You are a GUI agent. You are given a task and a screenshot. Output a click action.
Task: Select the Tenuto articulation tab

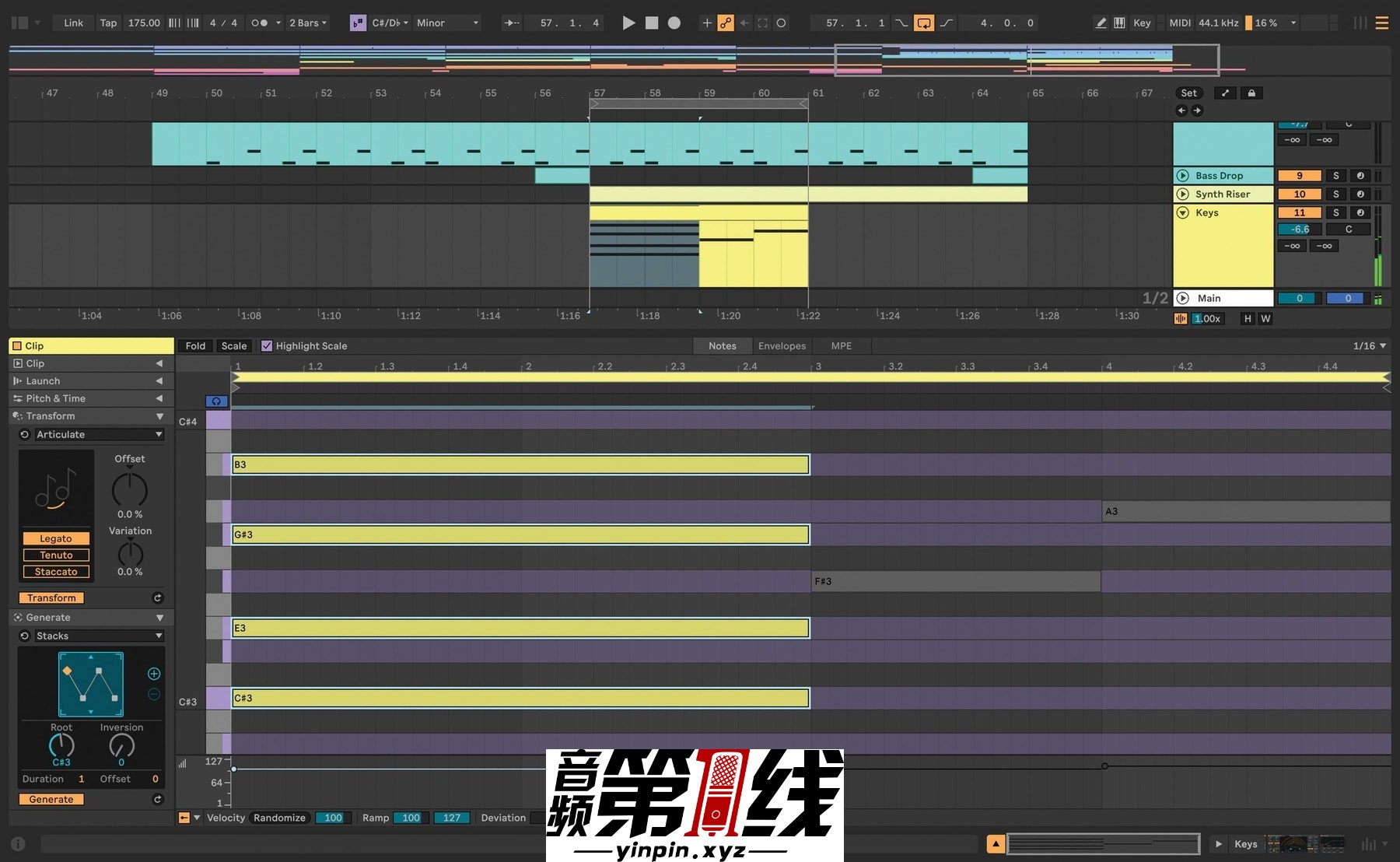coord(56,555)
